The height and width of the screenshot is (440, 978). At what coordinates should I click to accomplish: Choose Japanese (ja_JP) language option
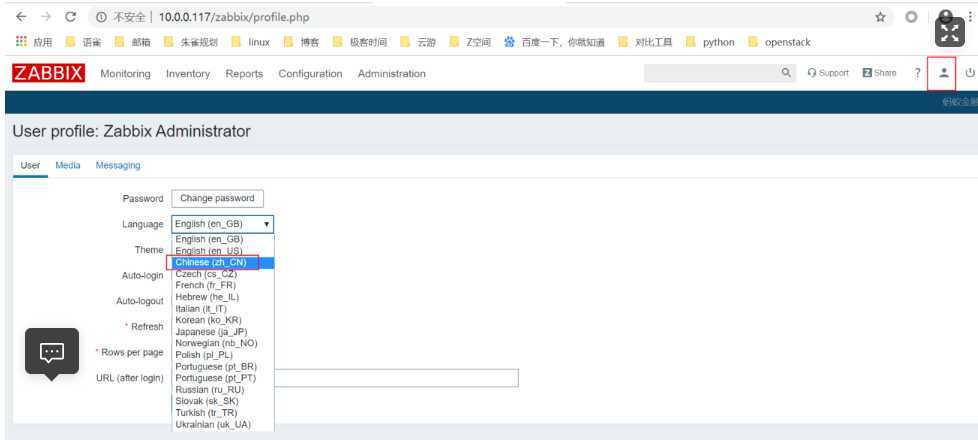(223, 332)
